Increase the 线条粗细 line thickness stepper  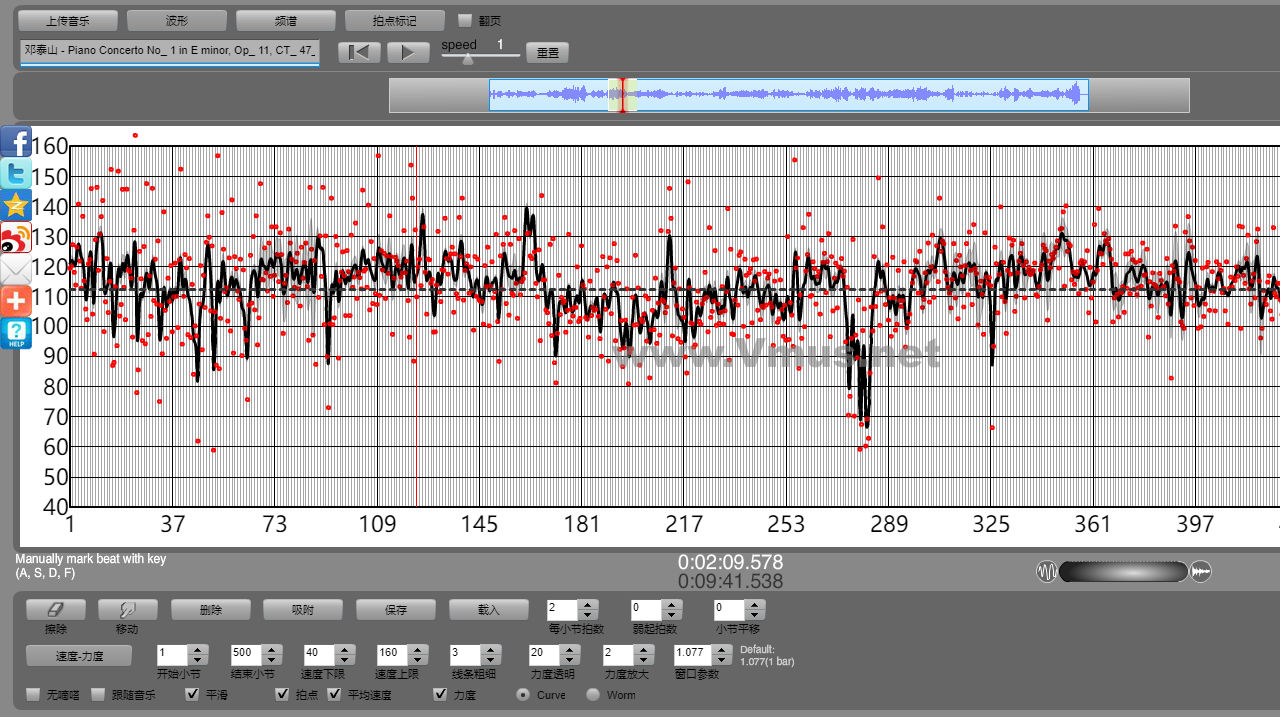click(489, 648)
